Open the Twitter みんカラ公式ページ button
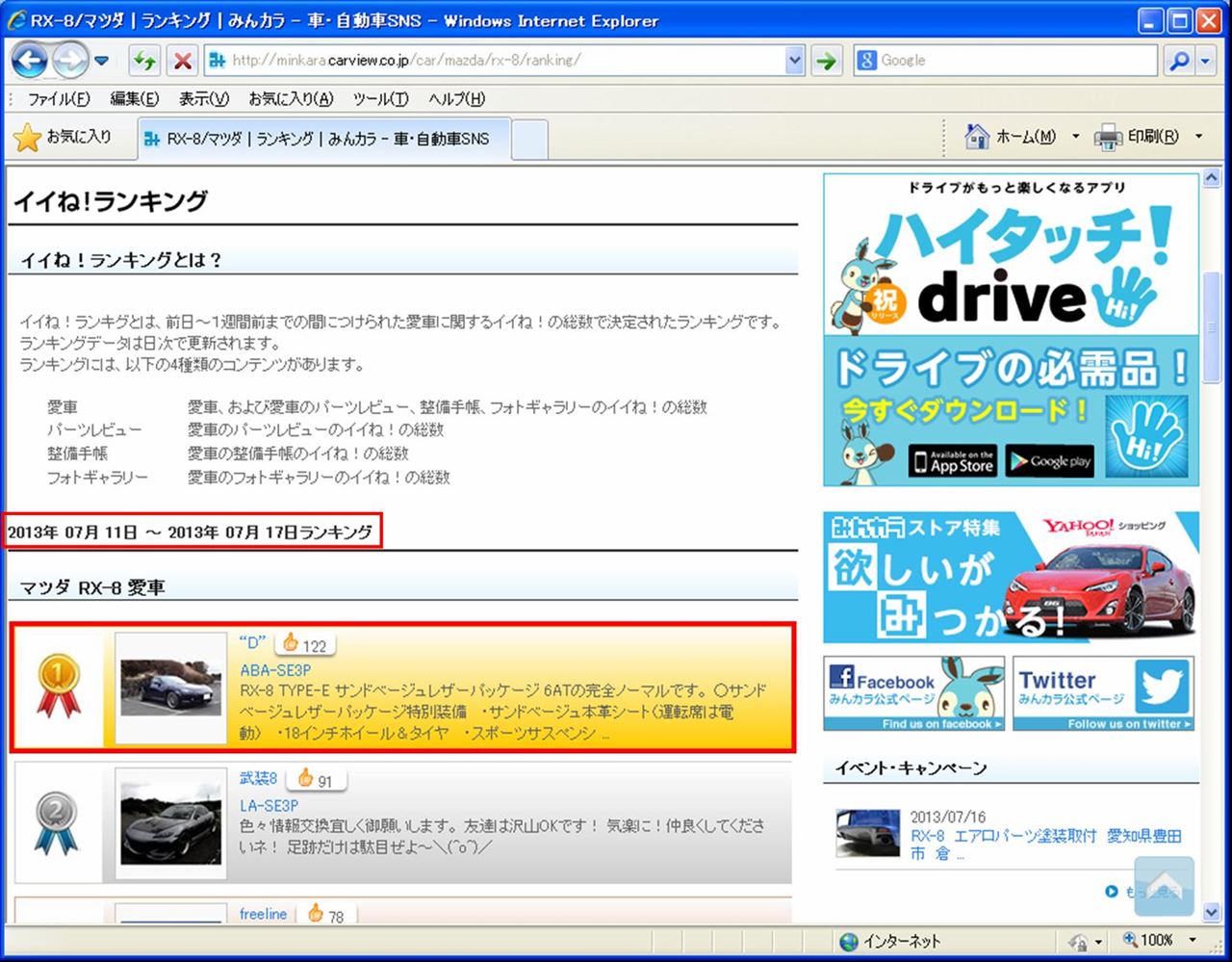The image size is (1232, 962). (1103, 693)
